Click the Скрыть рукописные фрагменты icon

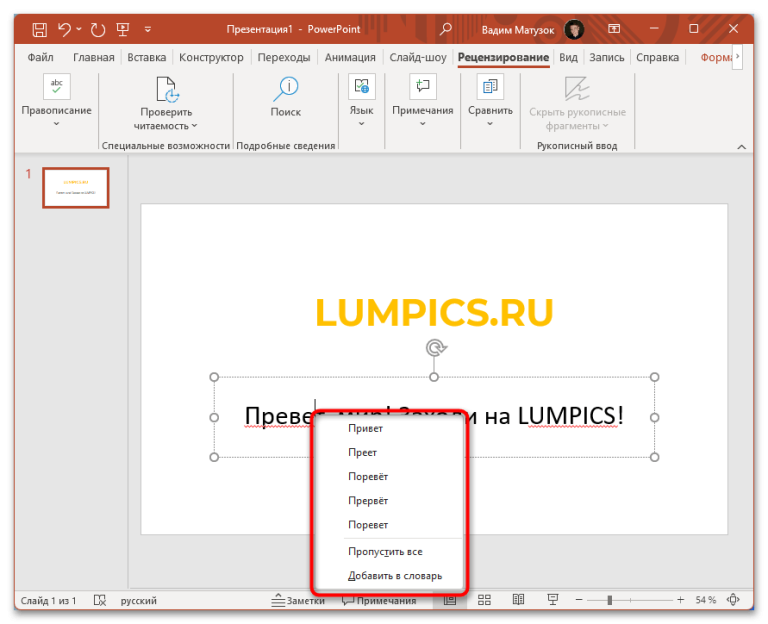click(x=577, y=89)
